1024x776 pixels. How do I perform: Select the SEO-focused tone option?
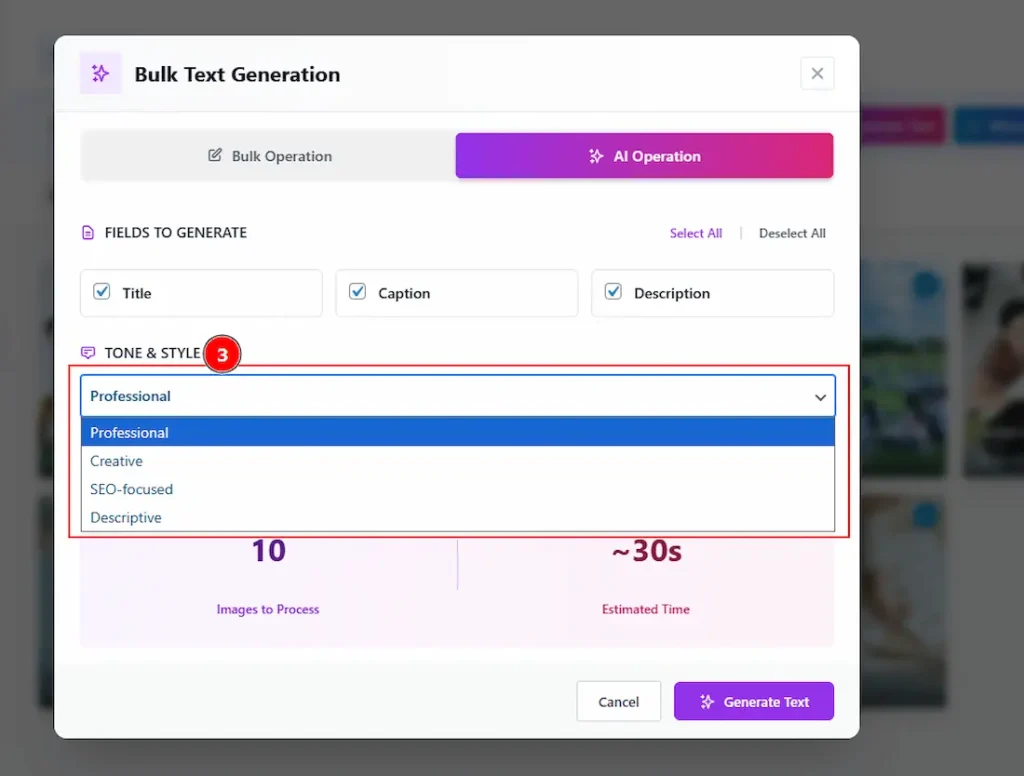pyautogui.click(x=131, y=489)
